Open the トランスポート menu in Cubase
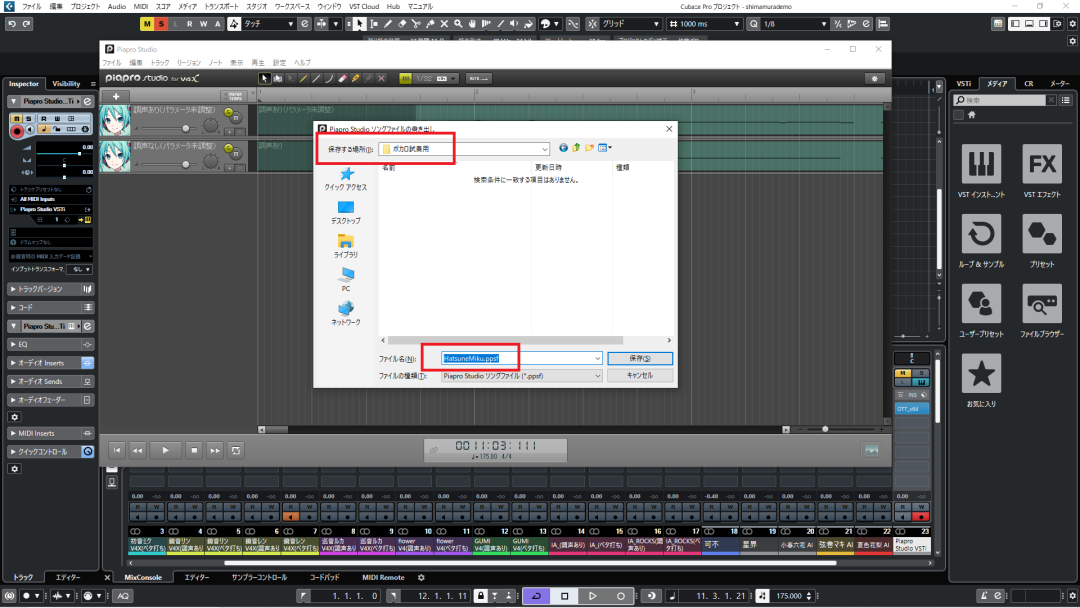 (x=221, y=6)
